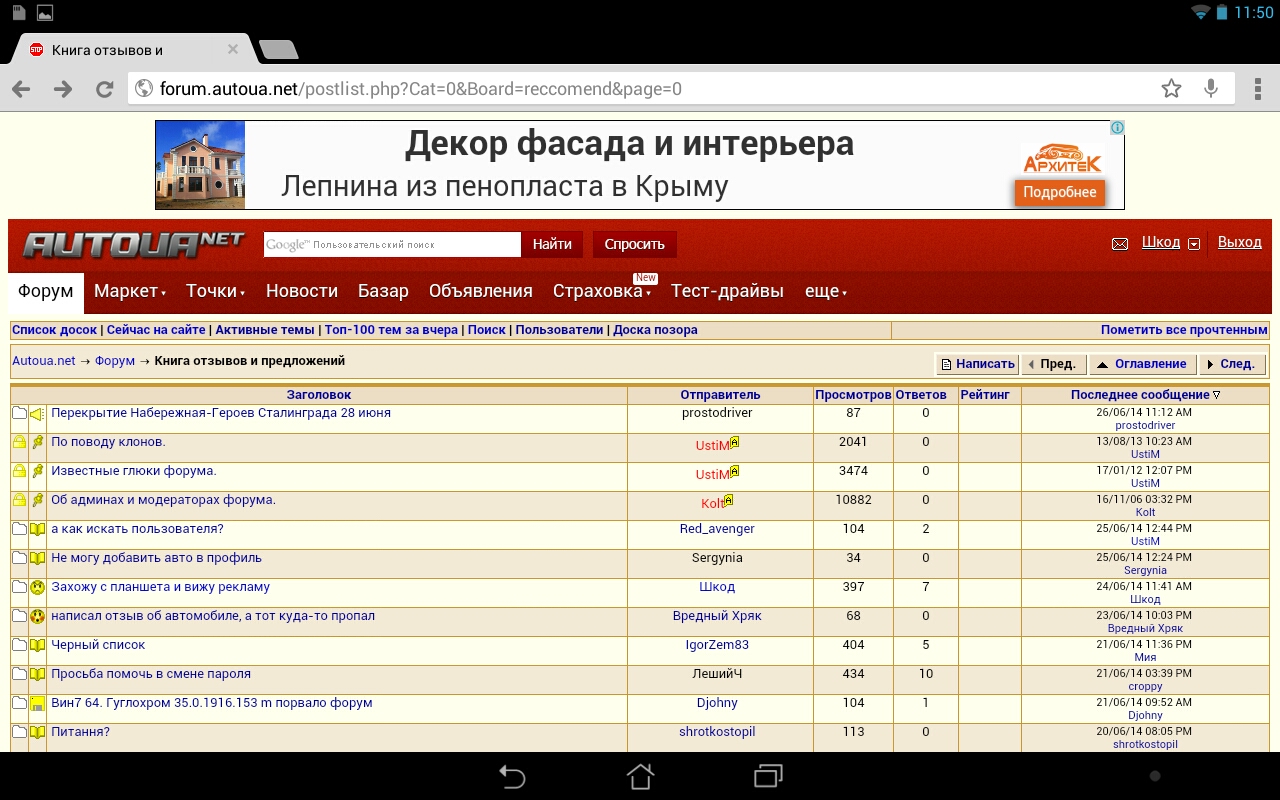Close the Книга отзывов browser tab
The width and height of the screenshot is (1280, 800).
pyautogui.click(x=232, y=49)
